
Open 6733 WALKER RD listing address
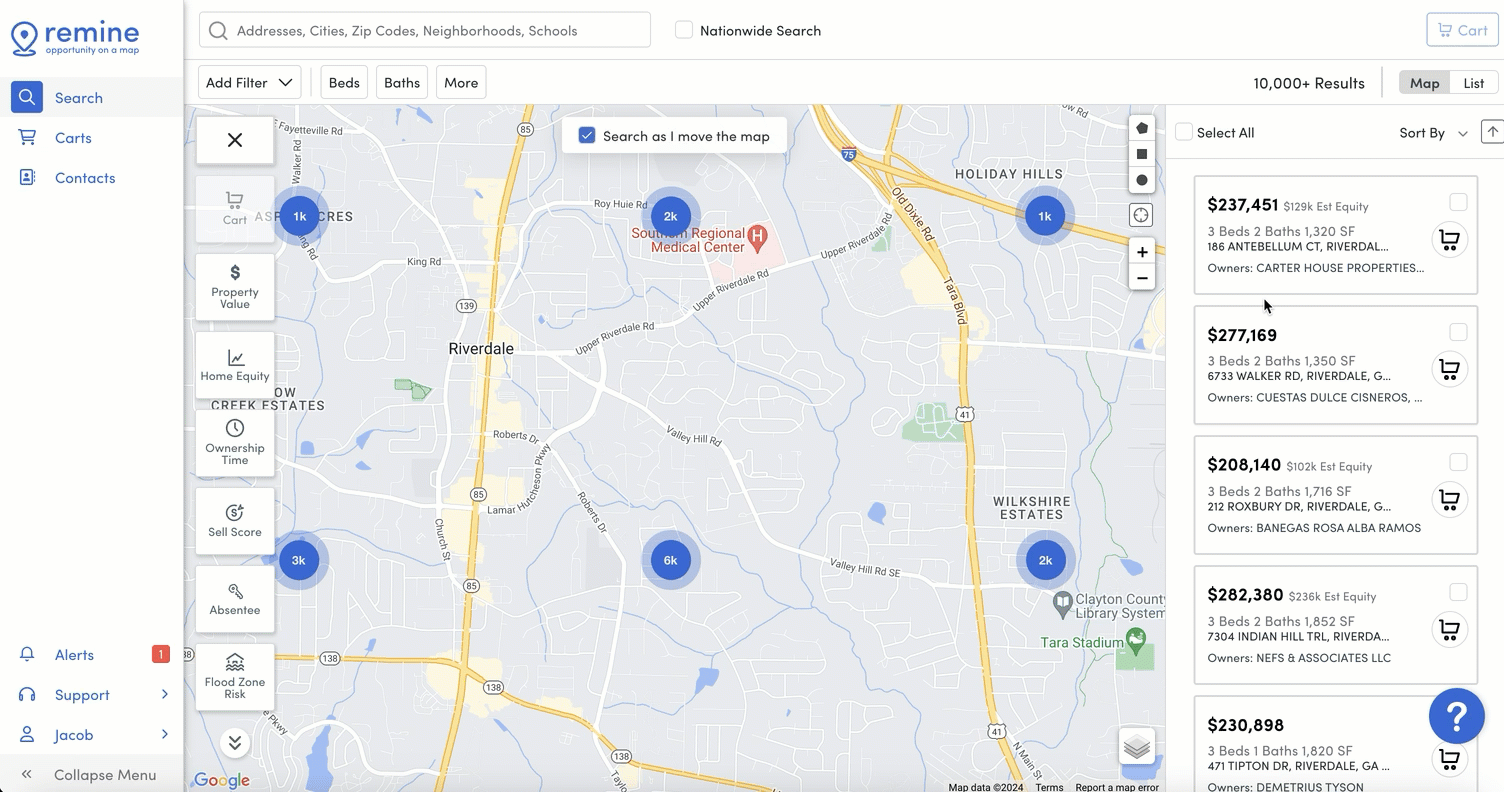click(x=1299, y=376)
